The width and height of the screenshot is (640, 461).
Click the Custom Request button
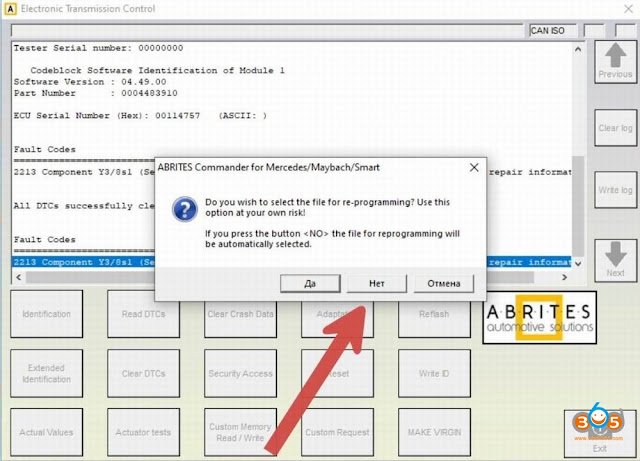click(x=338, y=432)
